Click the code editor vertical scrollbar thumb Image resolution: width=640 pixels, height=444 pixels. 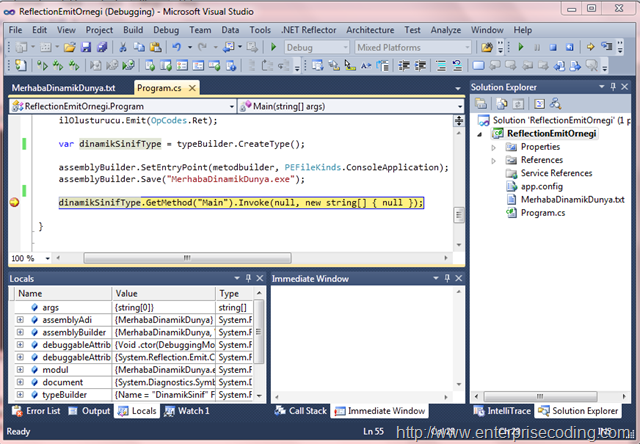[x=459, y=215]
